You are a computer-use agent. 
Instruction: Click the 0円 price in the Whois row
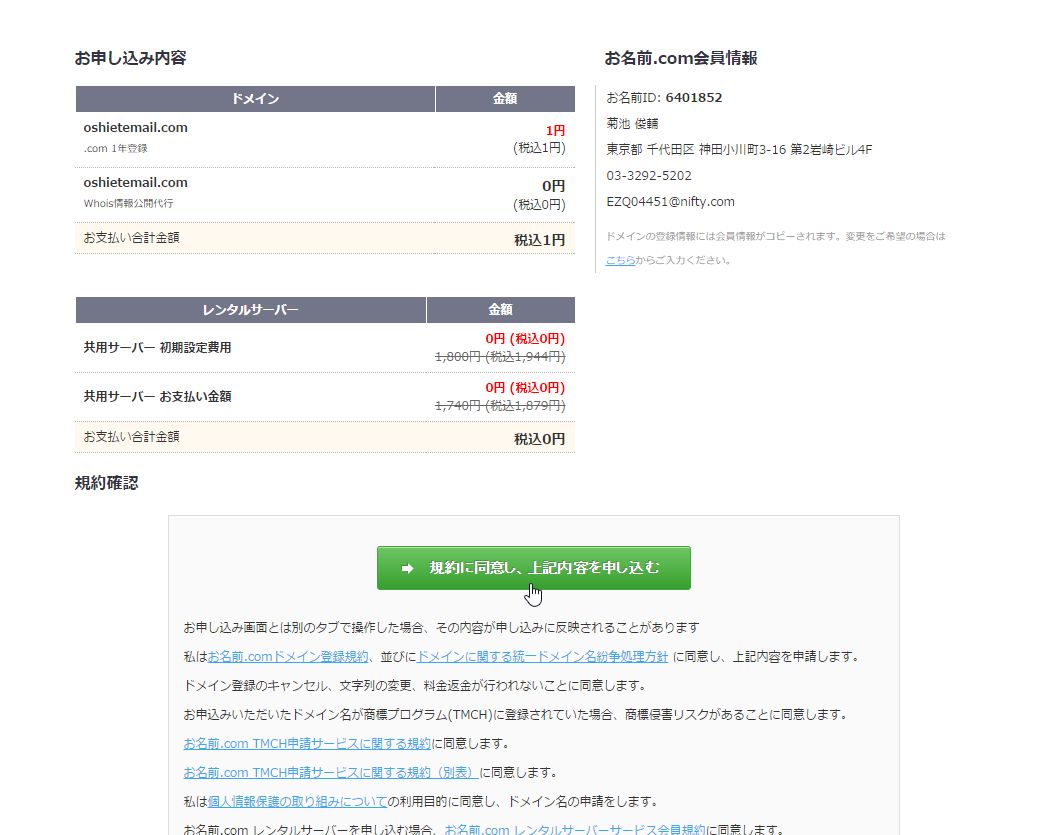(x=554, y=186)
